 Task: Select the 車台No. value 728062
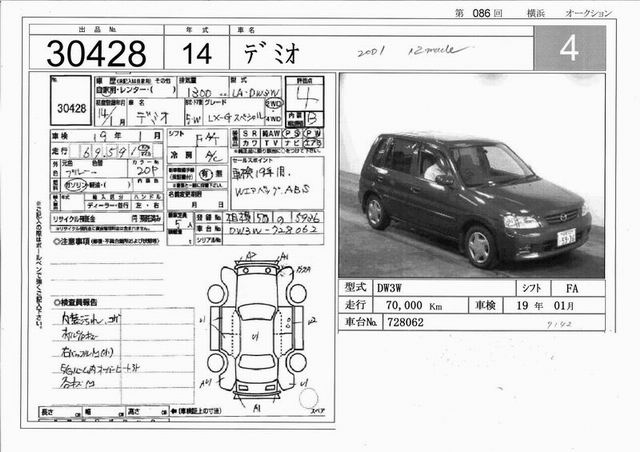coord(405,323)
